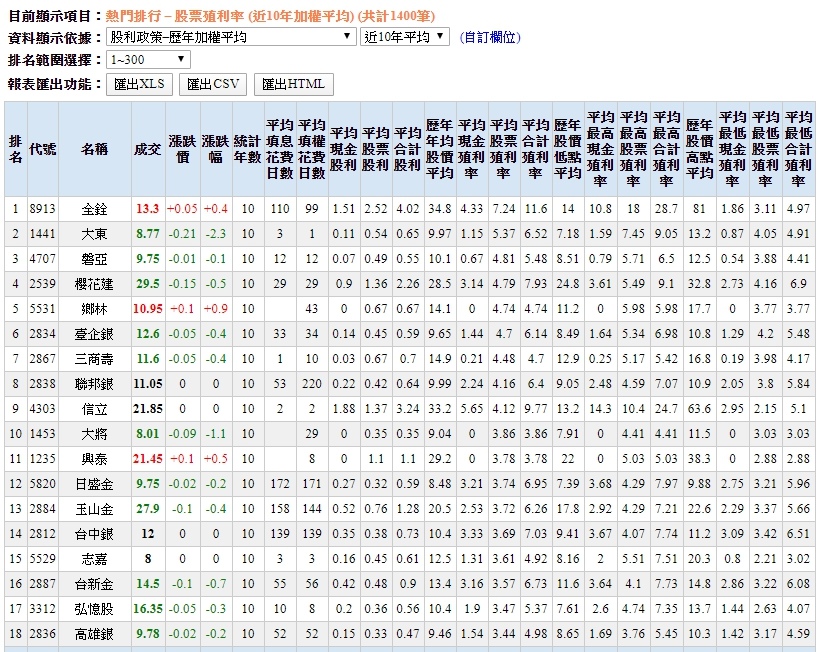Screen dimensions: 817x652
Task: Open stock 大東 by its name
Action: 94,234
